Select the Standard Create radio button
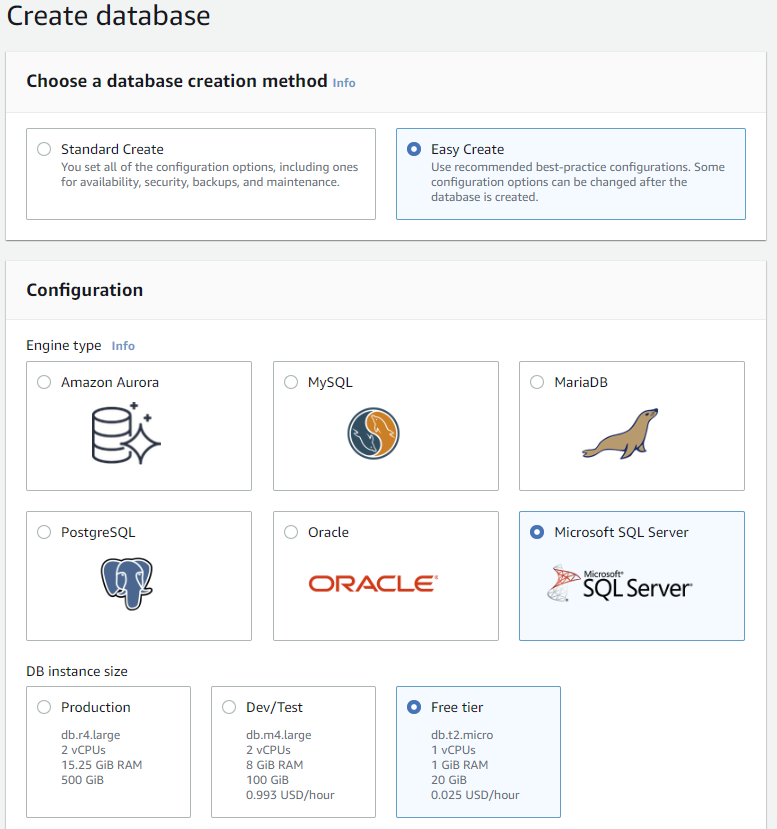Image resolution: width=777 pixels, height=829 pixels. click(x=44, y=149)
